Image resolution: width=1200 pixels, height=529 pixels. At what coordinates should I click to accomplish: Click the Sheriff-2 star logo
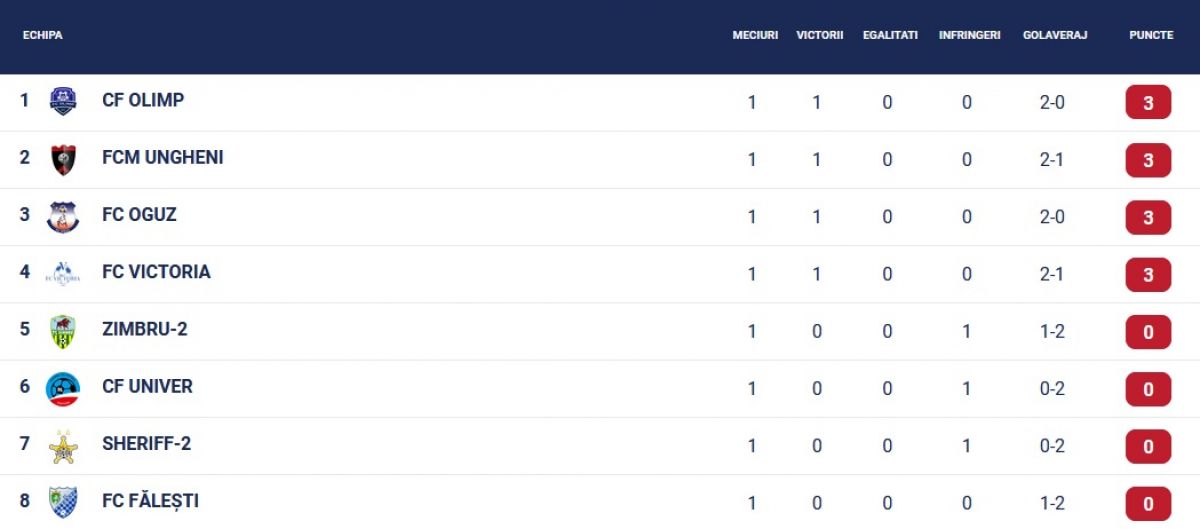[x=63, y=446]
